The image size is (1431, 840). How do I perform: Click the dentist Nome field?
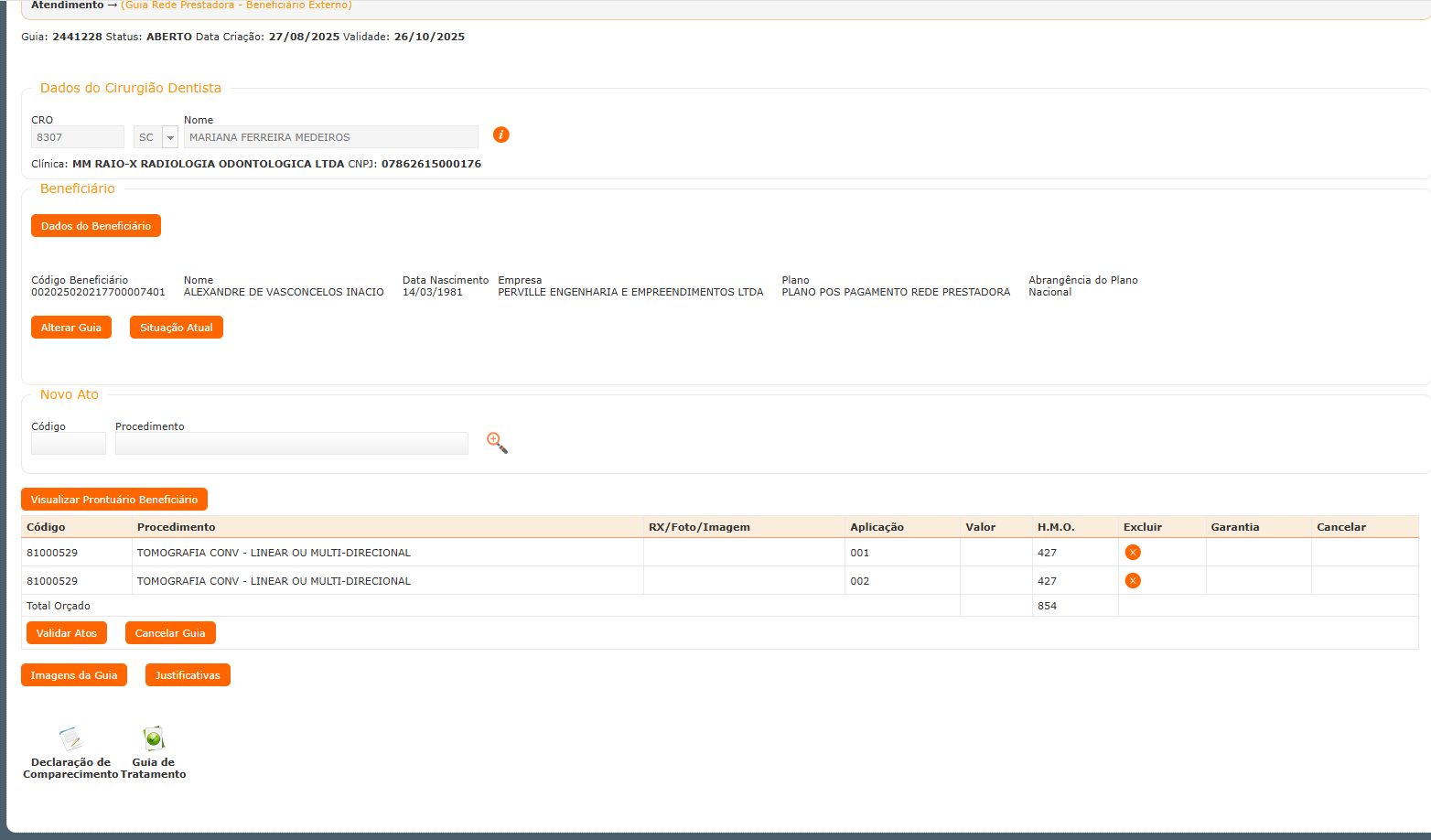pyautogui.click(x=330, y=137)
